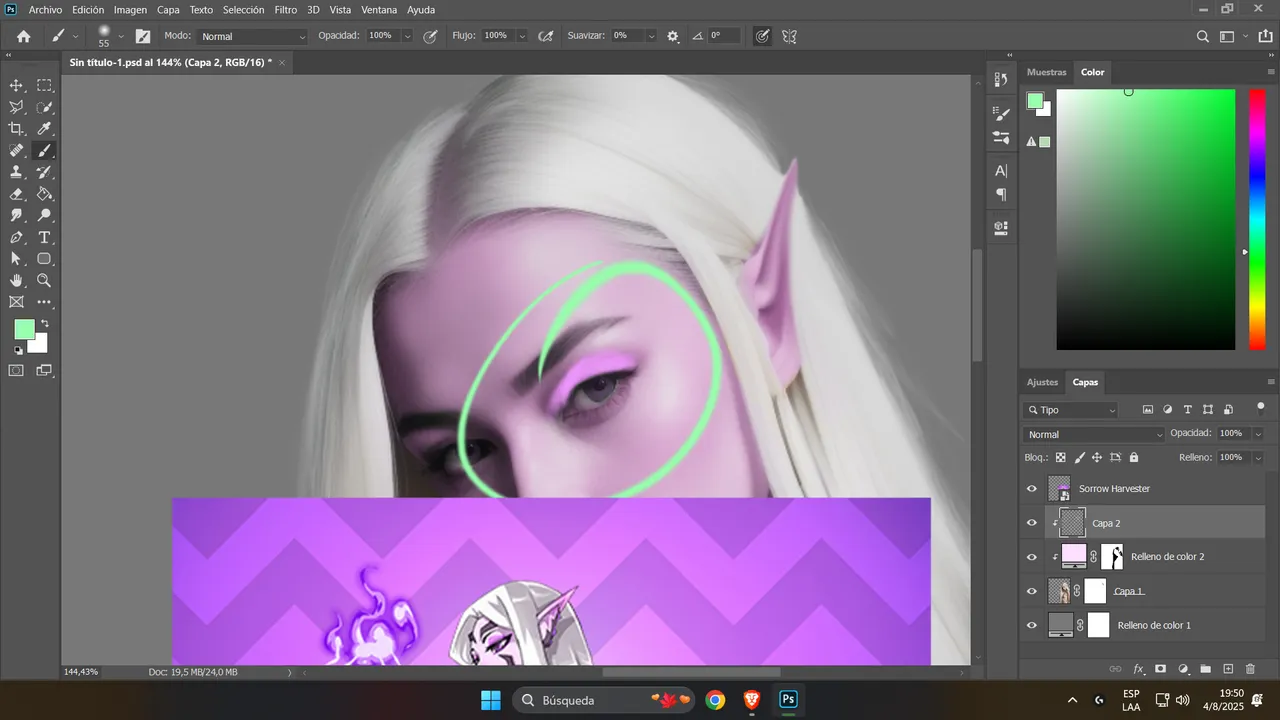
Task: Open the Filtro menu
Action: [x=286, y=9]
